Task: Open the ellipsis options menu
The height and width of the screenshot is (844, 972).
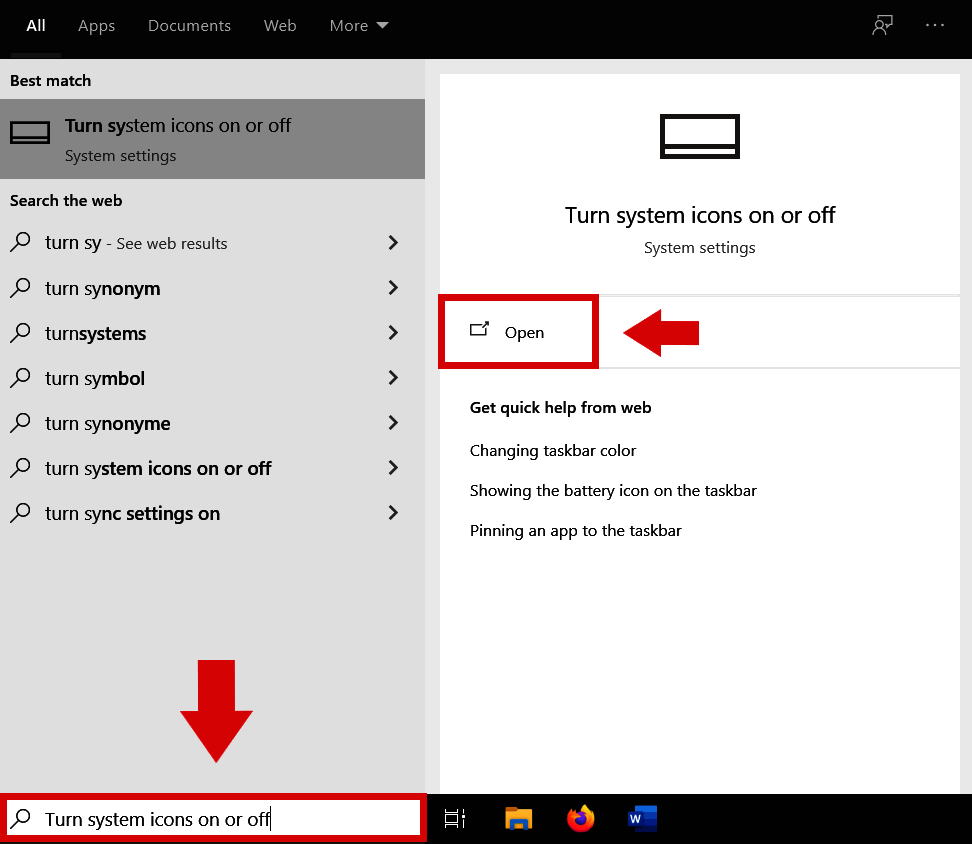Action: (934, 25)
